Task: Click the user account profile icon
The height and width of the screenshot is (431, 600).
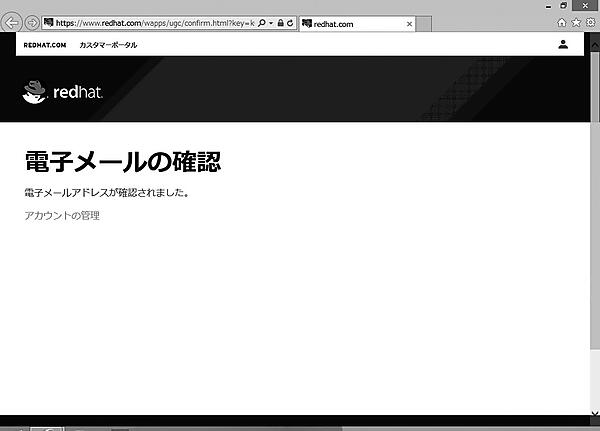Action: [x=563, y=44]
